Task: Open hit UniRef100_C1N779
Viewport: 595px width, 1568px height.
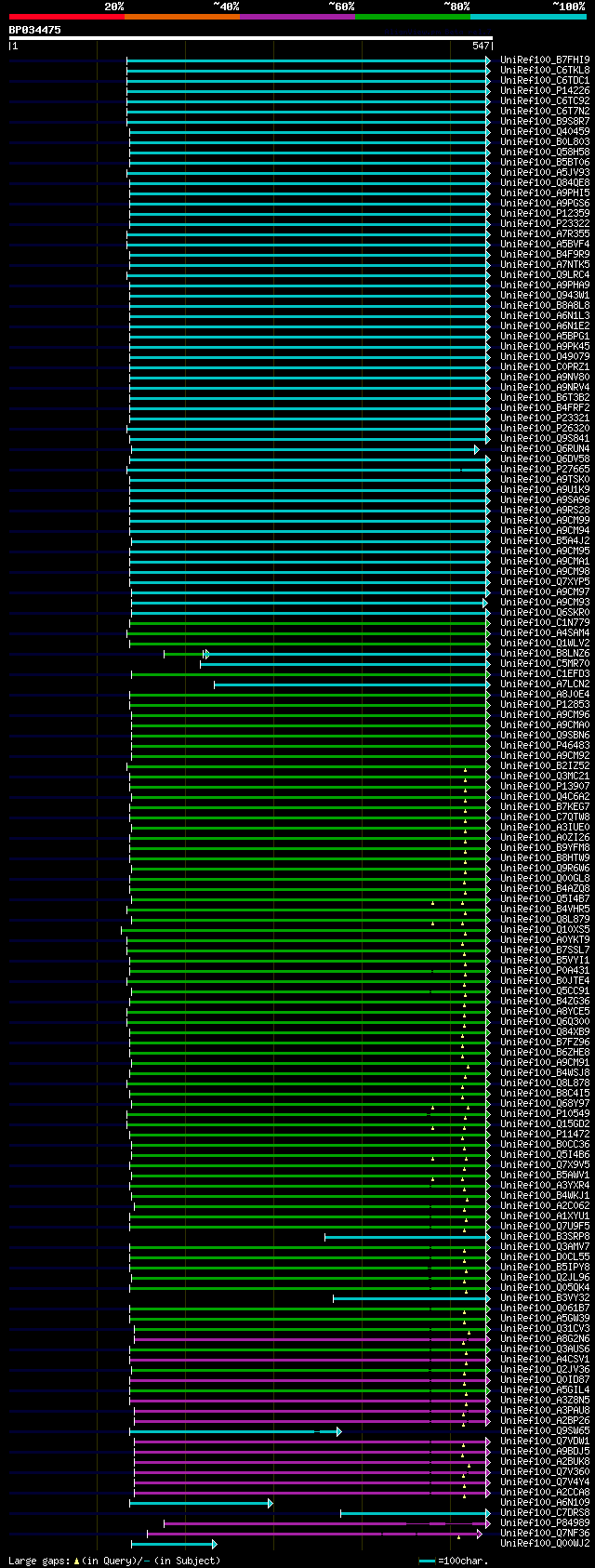Action: click(x=545, y=622)
